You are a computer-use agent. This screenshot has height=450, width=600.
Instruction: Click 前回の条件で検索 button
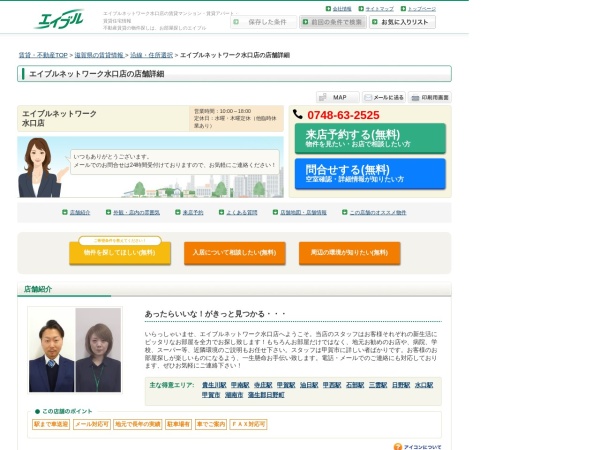pos(333,22)
